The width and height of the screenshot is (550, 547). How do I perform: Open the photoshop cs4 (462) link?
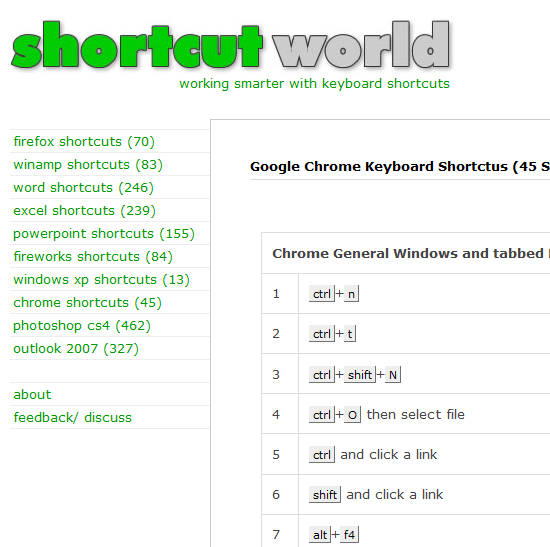coord(82,326)
